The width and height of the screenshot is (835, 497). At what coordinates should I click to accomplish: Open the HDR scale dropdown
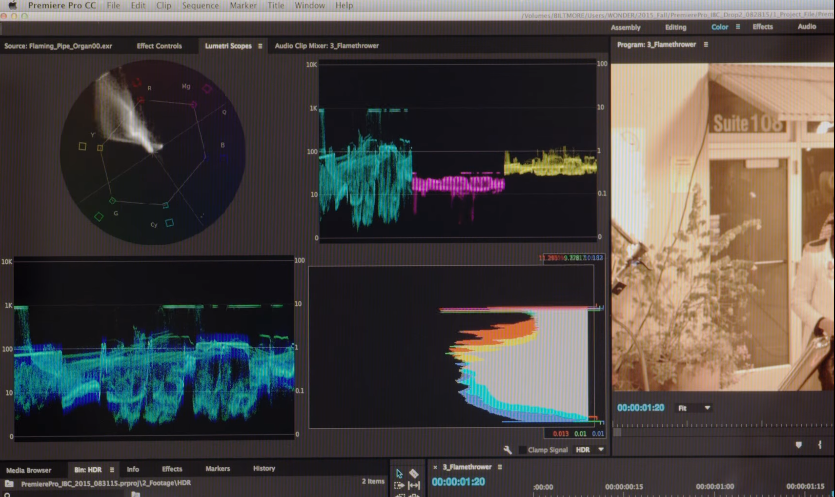(590, 450)
